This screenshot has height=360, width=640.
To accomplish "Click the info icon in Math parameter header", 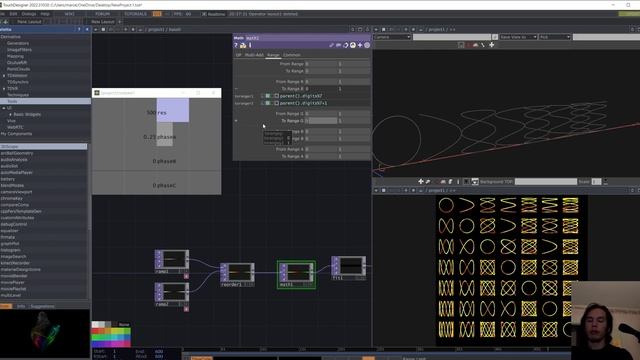I will pyautogui.click(x=250, y=45).
